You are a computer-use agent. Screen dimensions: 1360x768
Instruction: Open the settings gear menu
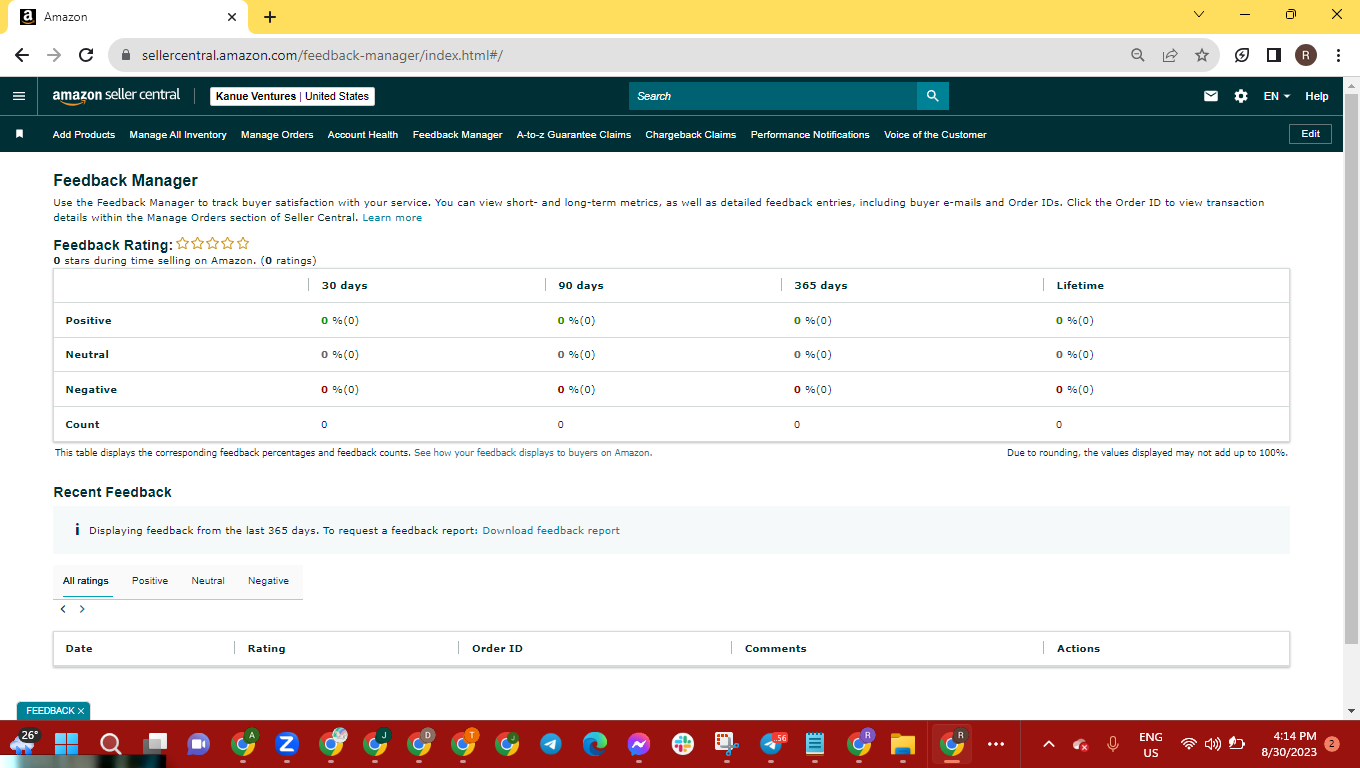click(x=1241, y=96)
